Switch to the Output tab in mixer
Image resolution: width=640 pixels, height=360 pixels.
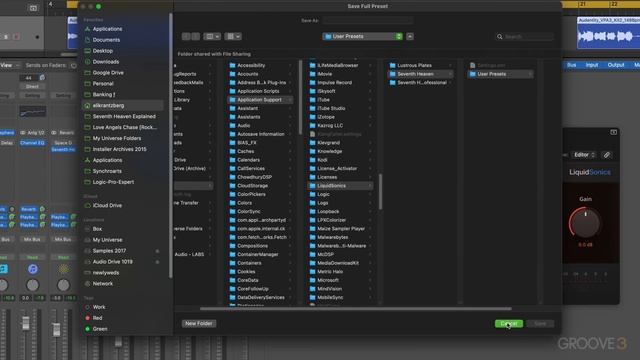point(616,65)
